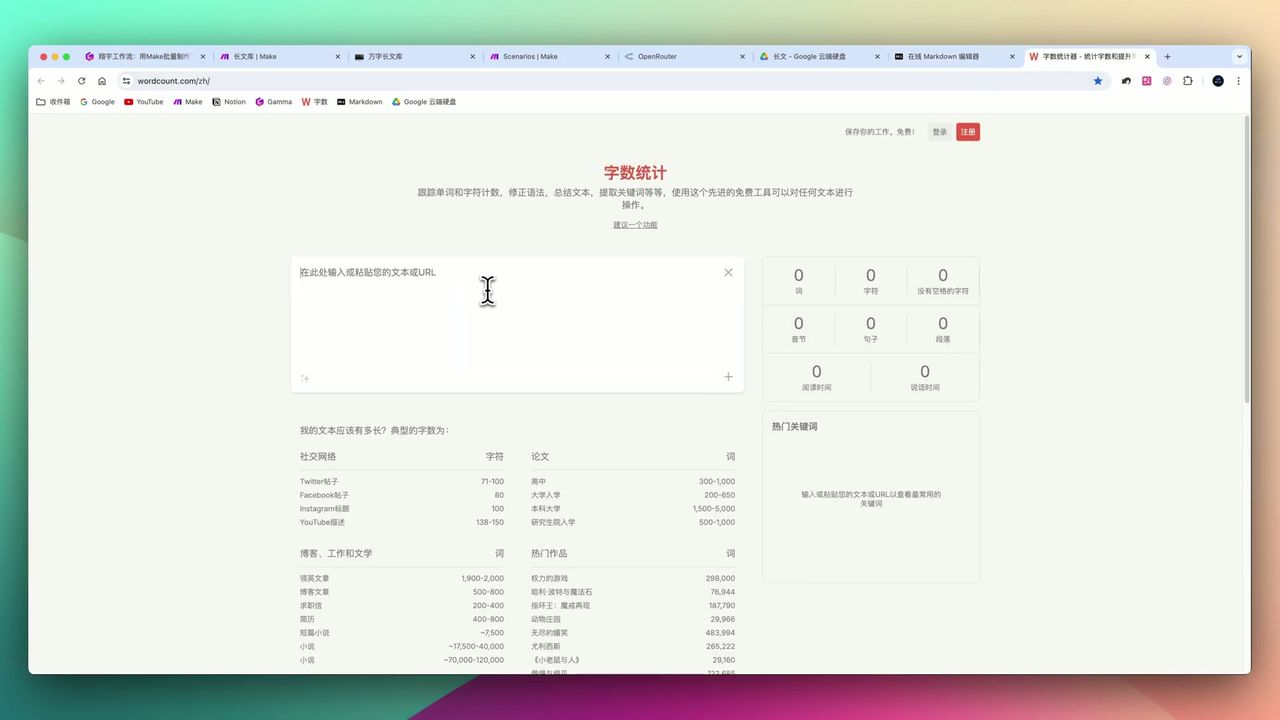This screenshot has height=720, width=1280.
Task: Open the browser tab list dropdown arrow
Action: coord(1239,56)
